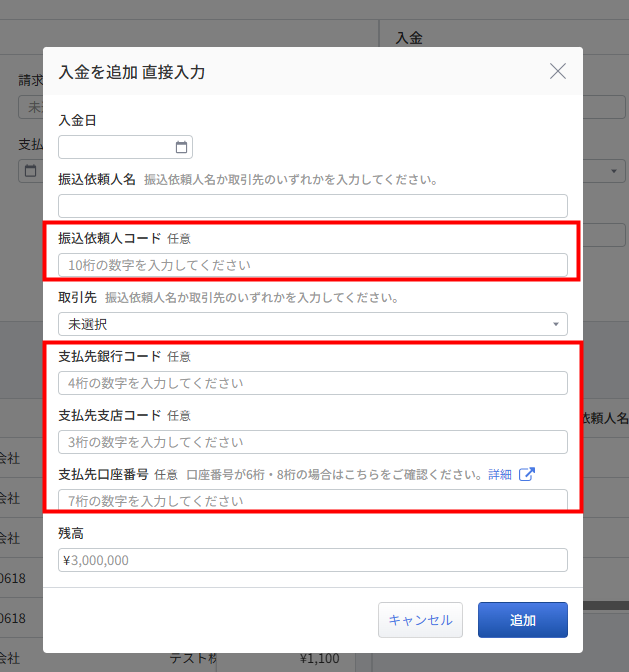This screenshot has height=672, width=629.
Task: Open background dropdown arrow at right panel
Action: tap(612, 171)
